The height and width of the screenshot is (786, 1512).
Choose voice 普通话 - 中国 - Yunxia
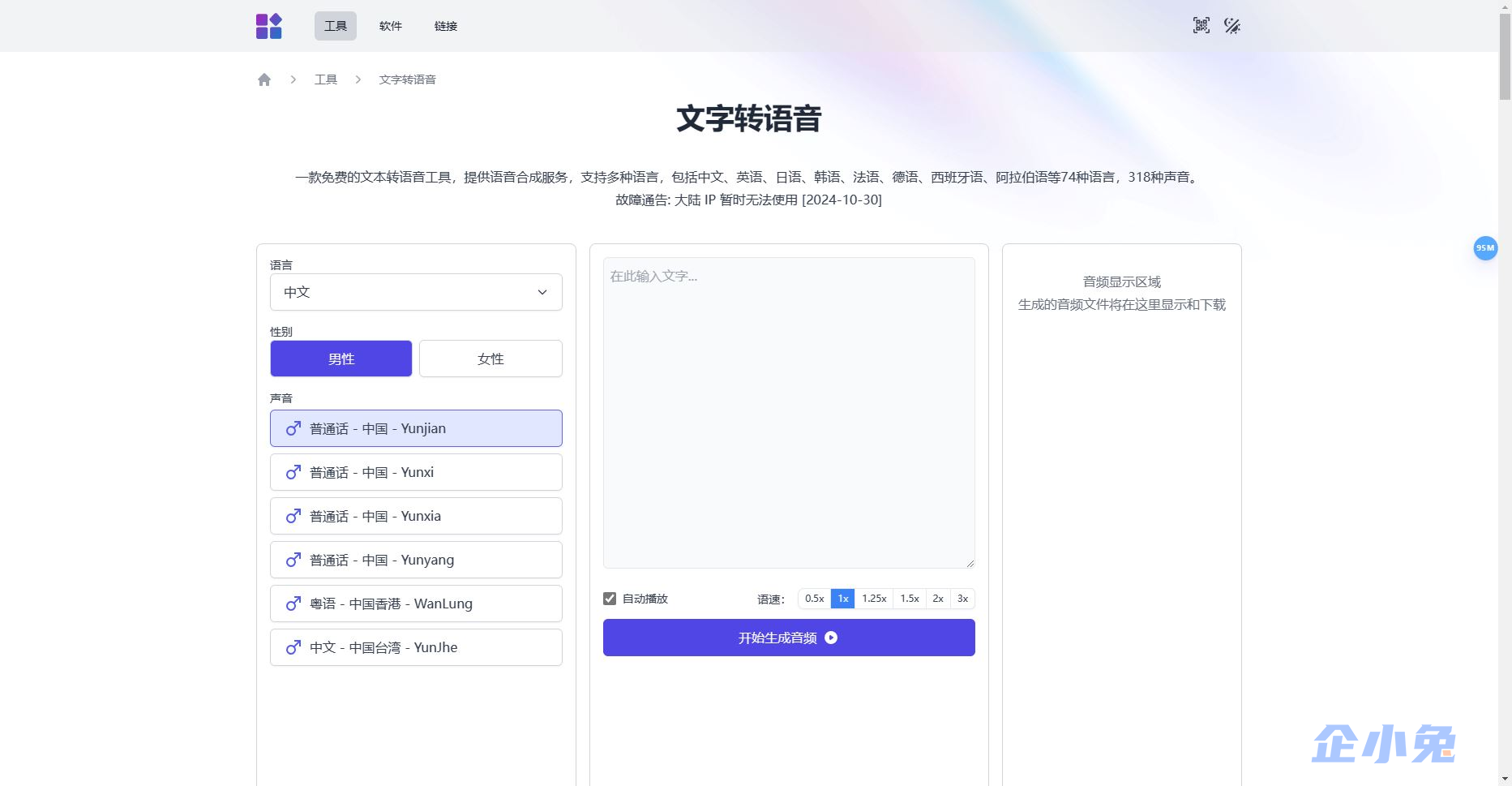pos(416,516)
